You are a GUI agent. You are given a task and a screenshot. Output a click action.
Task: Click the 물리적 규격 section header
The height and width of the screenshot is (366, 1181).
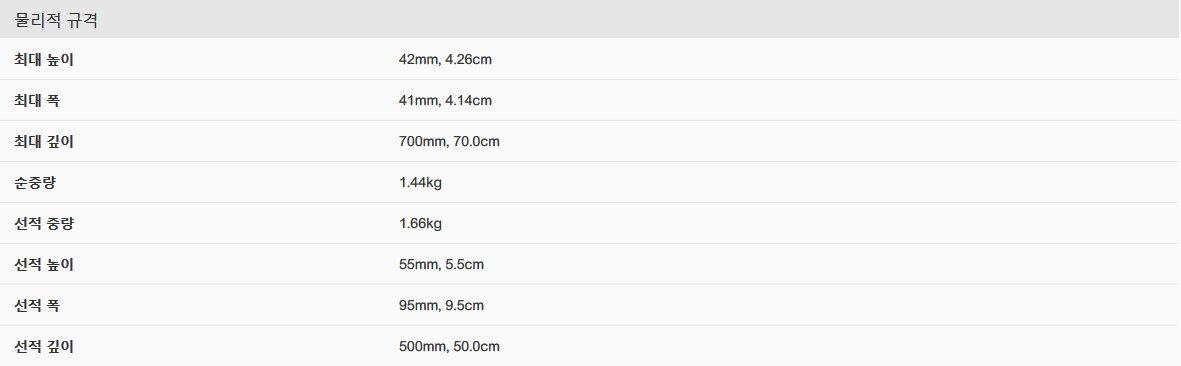click(x=56, y=20)
